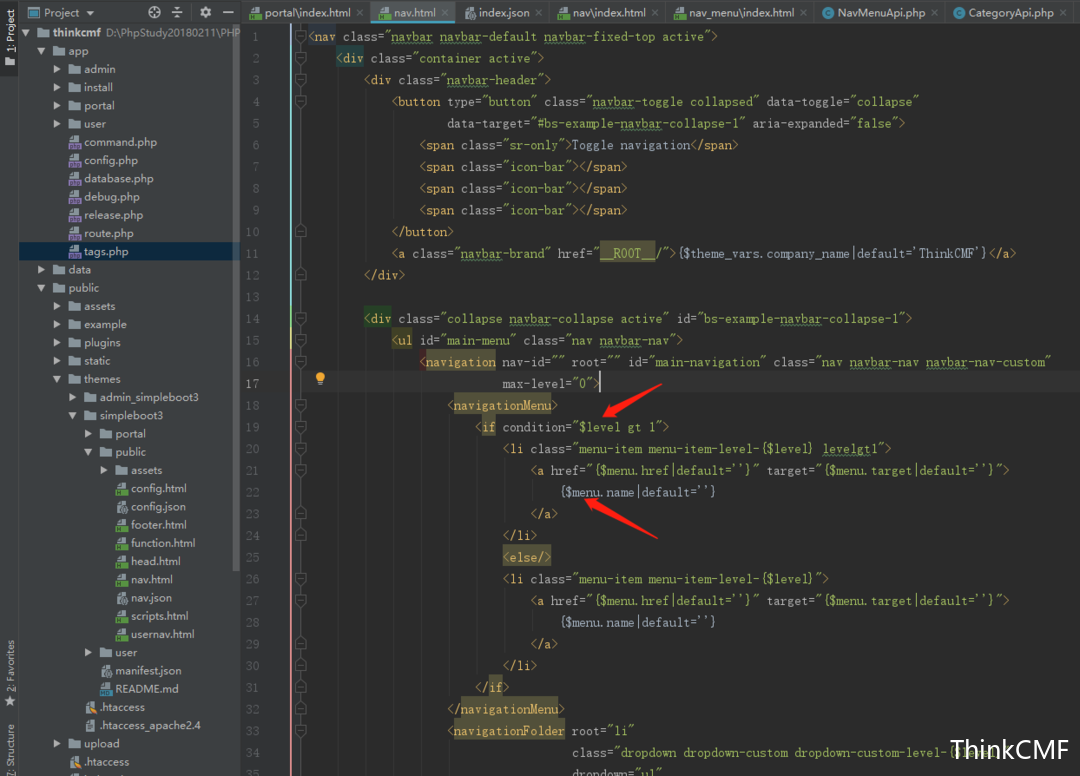1080x776 pixels.
Task: Fold the nav element at line 1
Action: (x=301, y=36)
